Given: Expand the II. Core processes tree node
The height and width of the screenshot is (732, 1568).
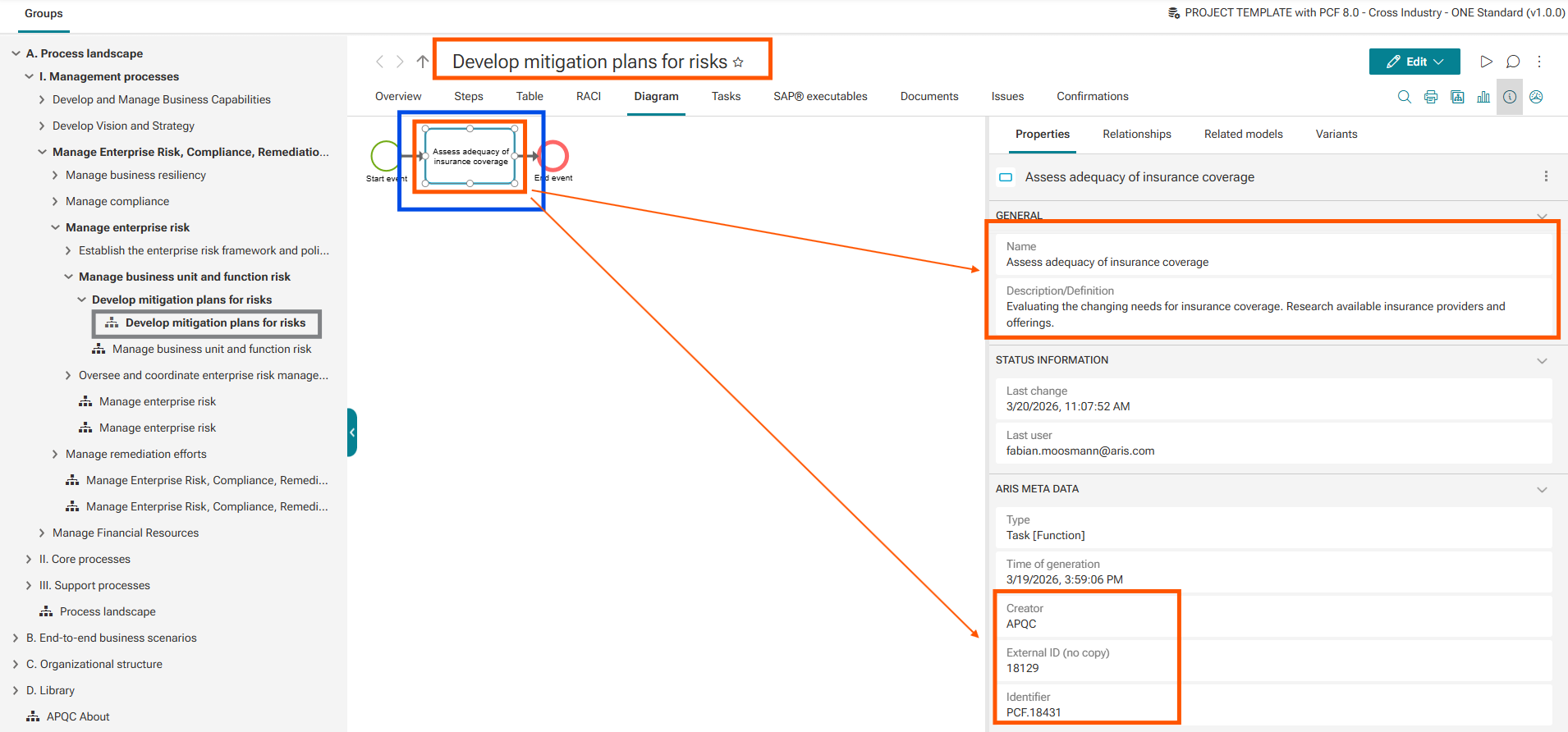Looking at the screenshot, I should 29,559.
